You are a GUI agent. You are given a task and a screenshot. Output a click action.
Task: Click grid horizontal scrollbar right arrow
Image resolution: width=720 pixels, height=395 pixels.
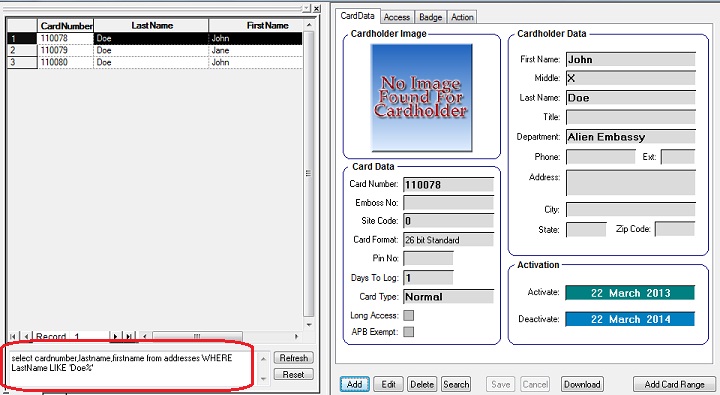point(297,337)
